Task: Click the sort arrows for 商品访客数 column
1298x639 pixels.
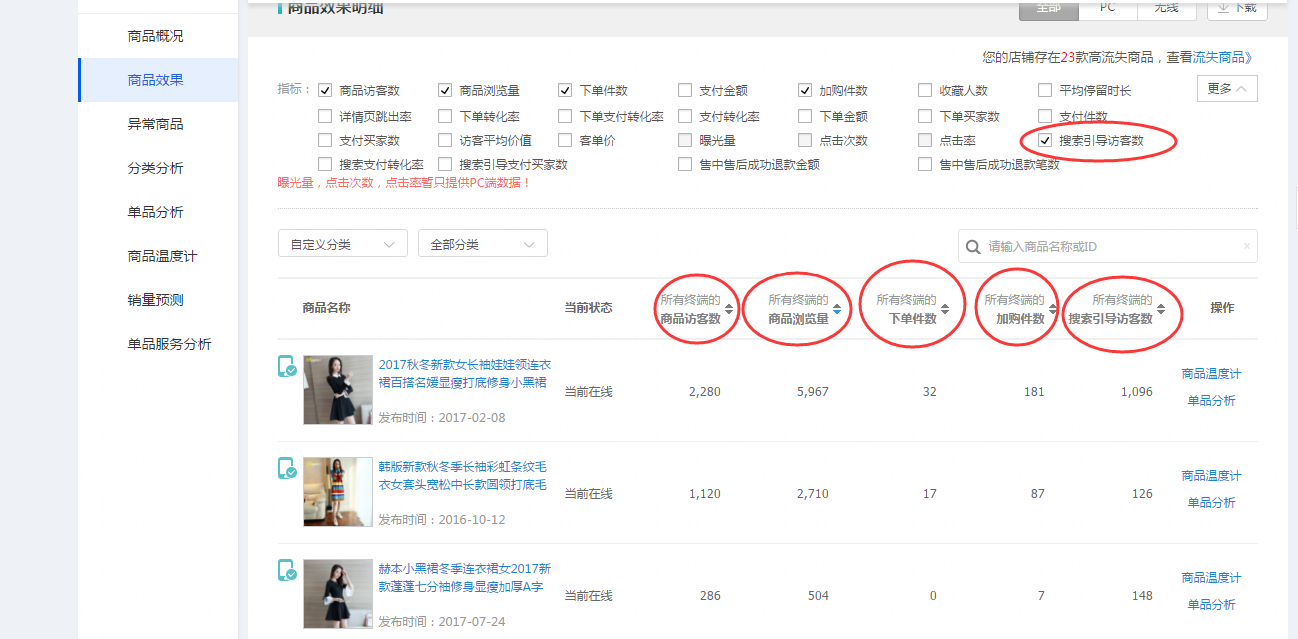Action: (729, 310)
